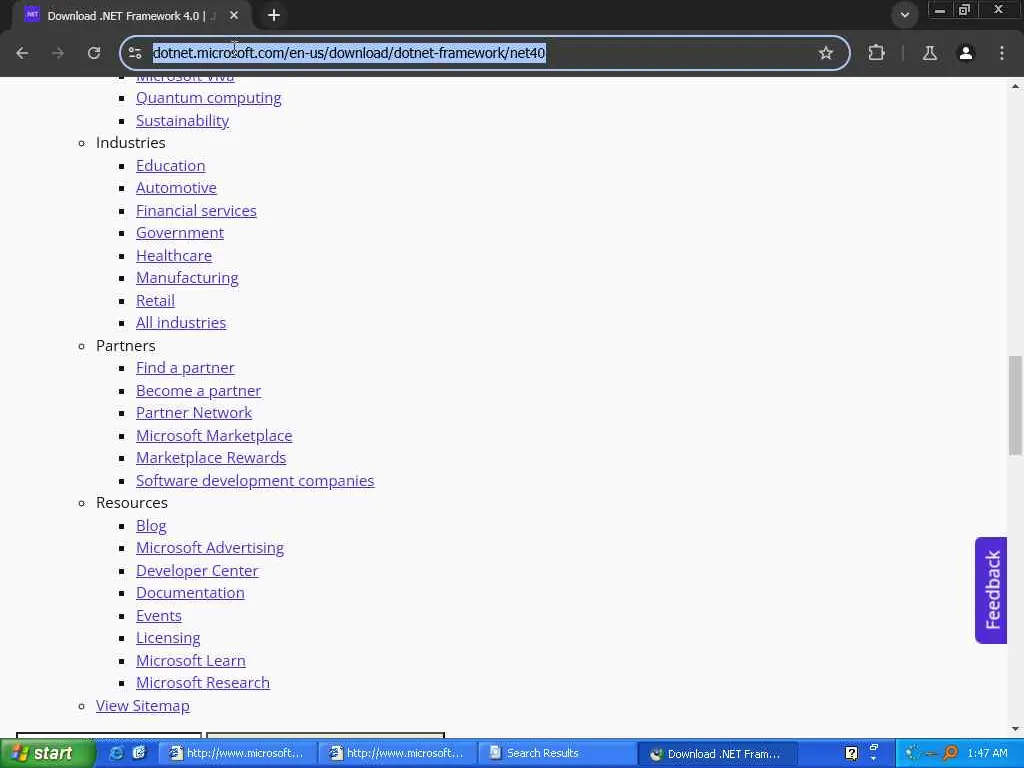1024x768 pixels.
Task: Open Developer Center link
Action: point(197,571)
